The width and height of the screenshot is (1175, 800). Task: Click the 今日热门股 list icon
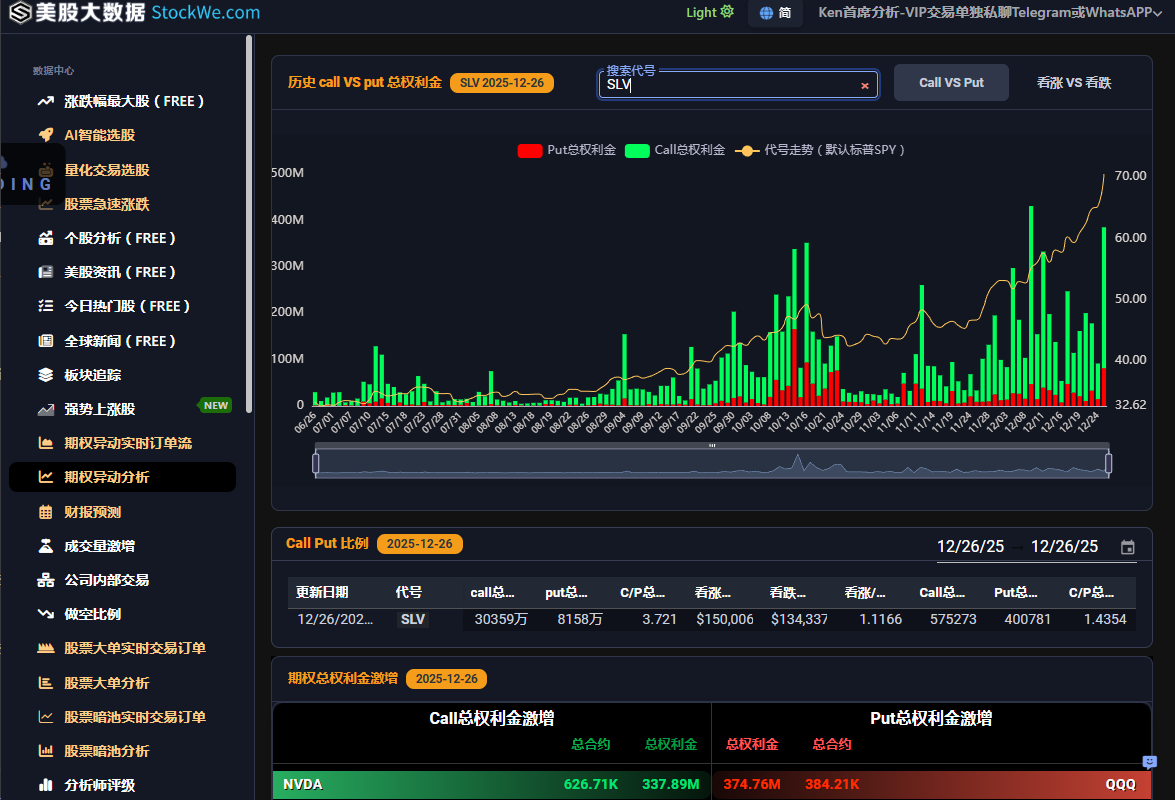46,306
